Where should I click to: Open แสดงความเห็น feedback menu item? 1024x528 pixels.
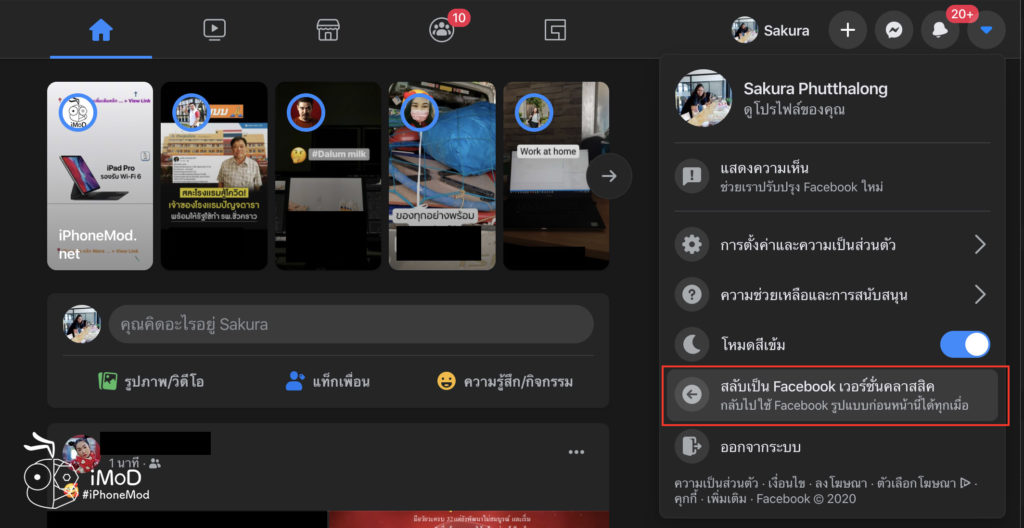[832, 177]
